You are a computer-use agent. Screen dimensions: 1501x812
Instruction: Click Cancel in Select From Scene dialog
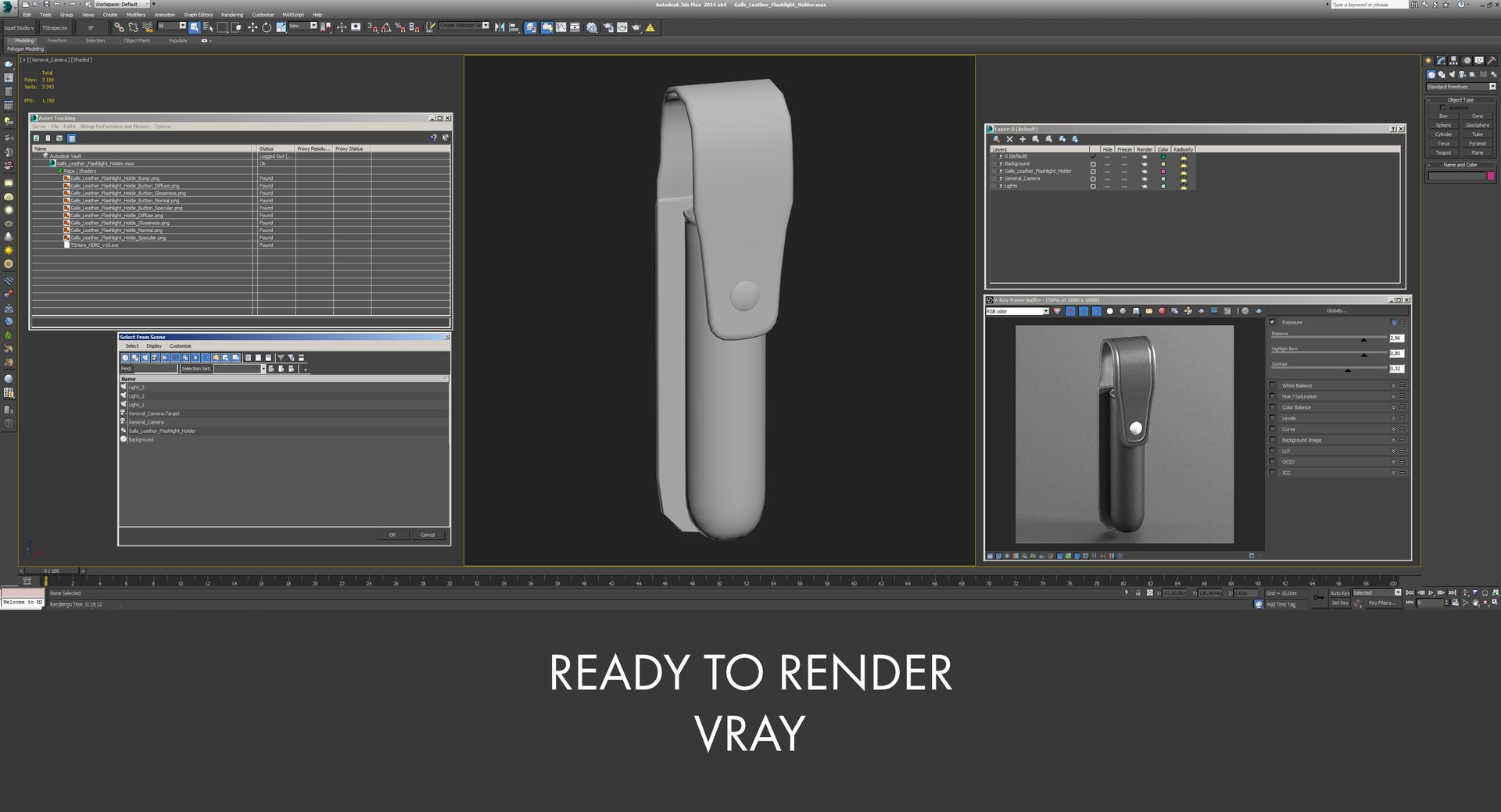click(x=428, y=535)
